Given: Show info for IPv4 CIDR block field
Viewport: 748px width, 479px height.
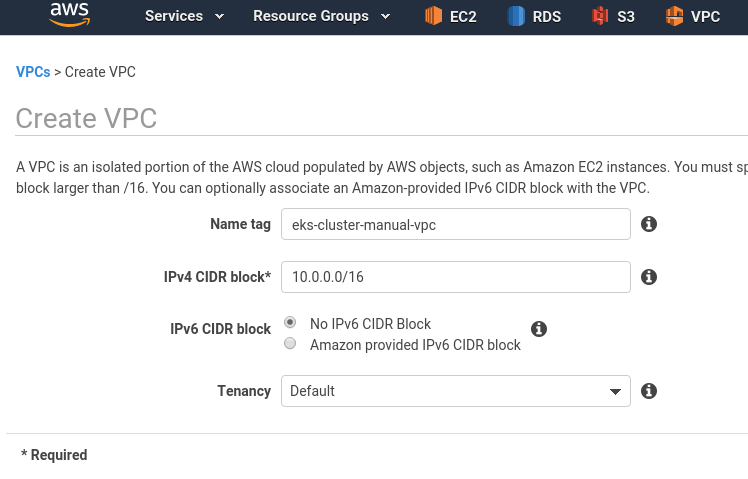Looking at the screenshot, I should 649,277.
